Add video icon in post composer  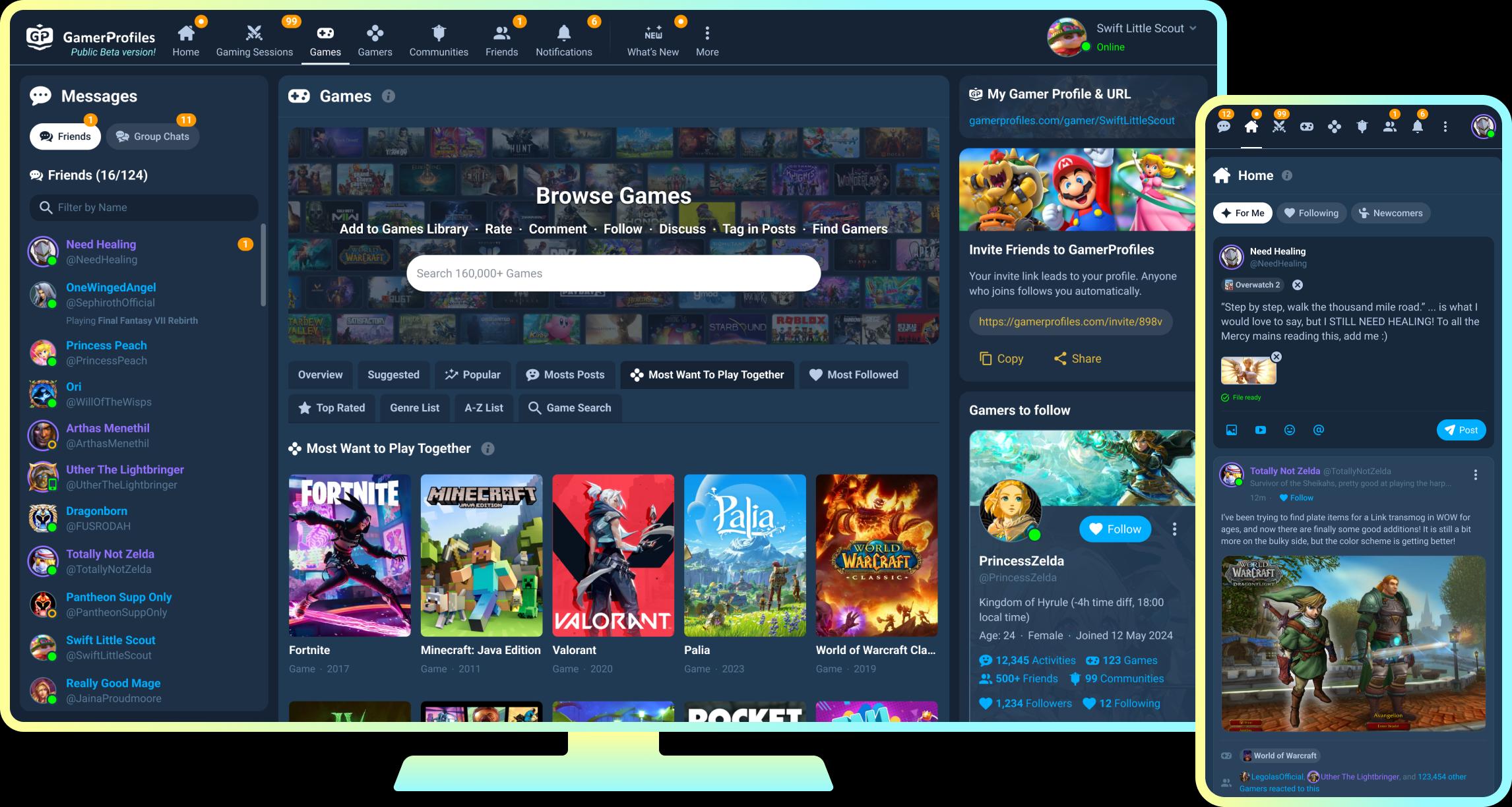[1261, 430]
